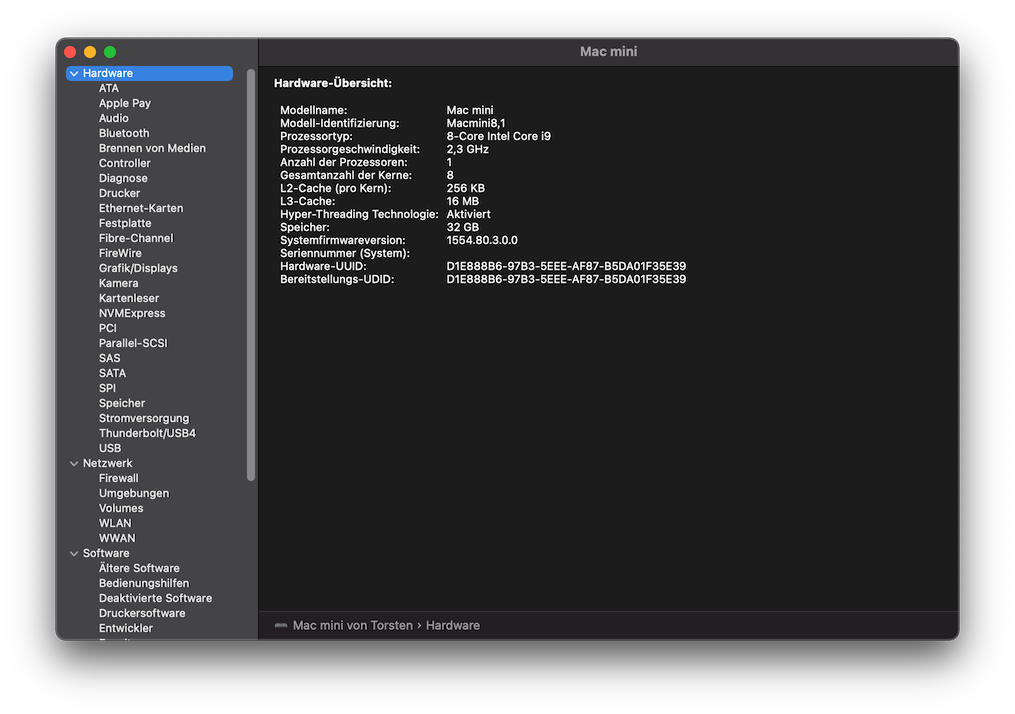Image resolution: width=1015 pixels, height=714 pixels.
Task: Collapse the Hardware section chevron
Action: click(x=74, y=74)
